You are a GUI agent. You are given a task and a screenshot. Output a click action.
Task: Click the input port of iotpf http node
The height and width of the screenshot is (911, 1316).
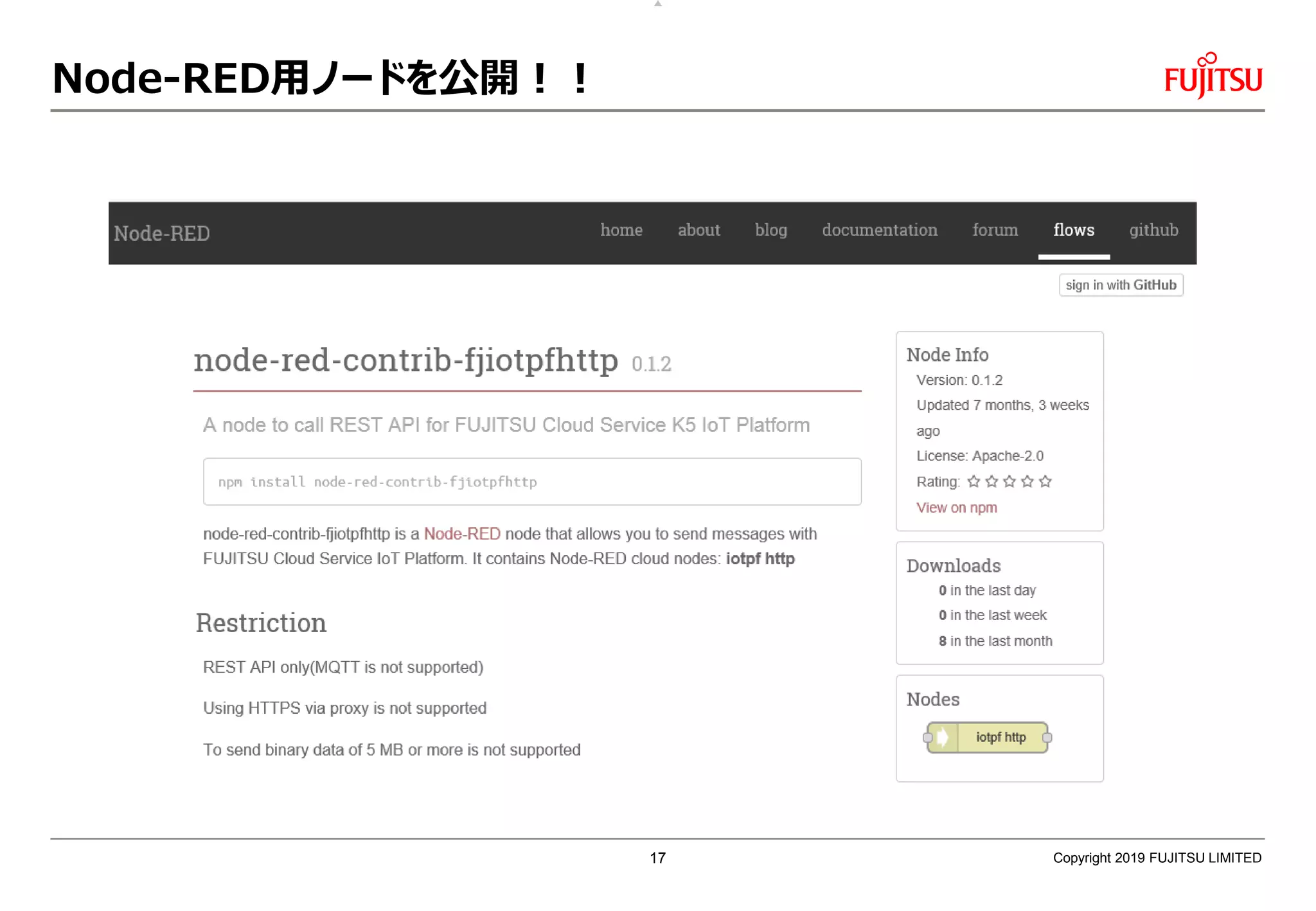[927, 738]
